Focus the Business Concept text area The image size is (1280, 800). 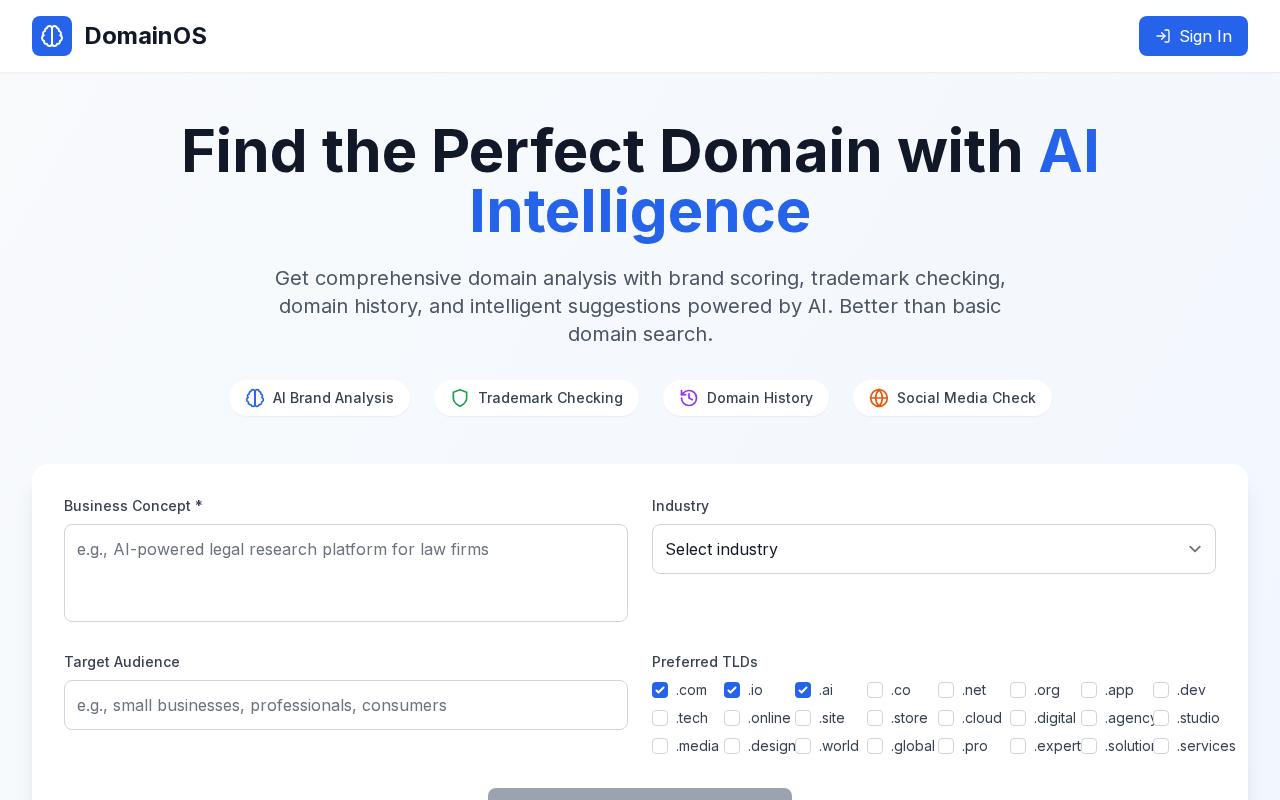pos(346,573)
